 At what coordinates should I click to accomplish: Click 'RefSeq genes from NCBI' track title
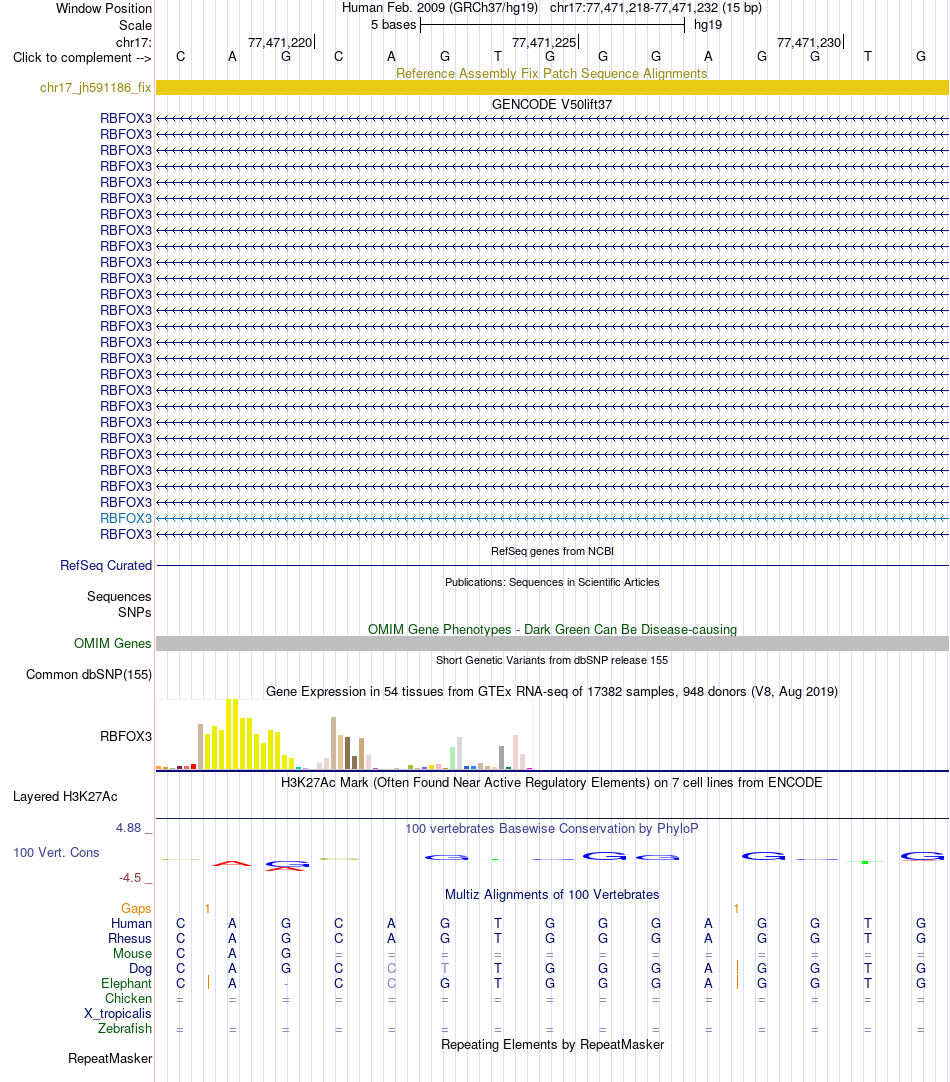tap(552, 551)
